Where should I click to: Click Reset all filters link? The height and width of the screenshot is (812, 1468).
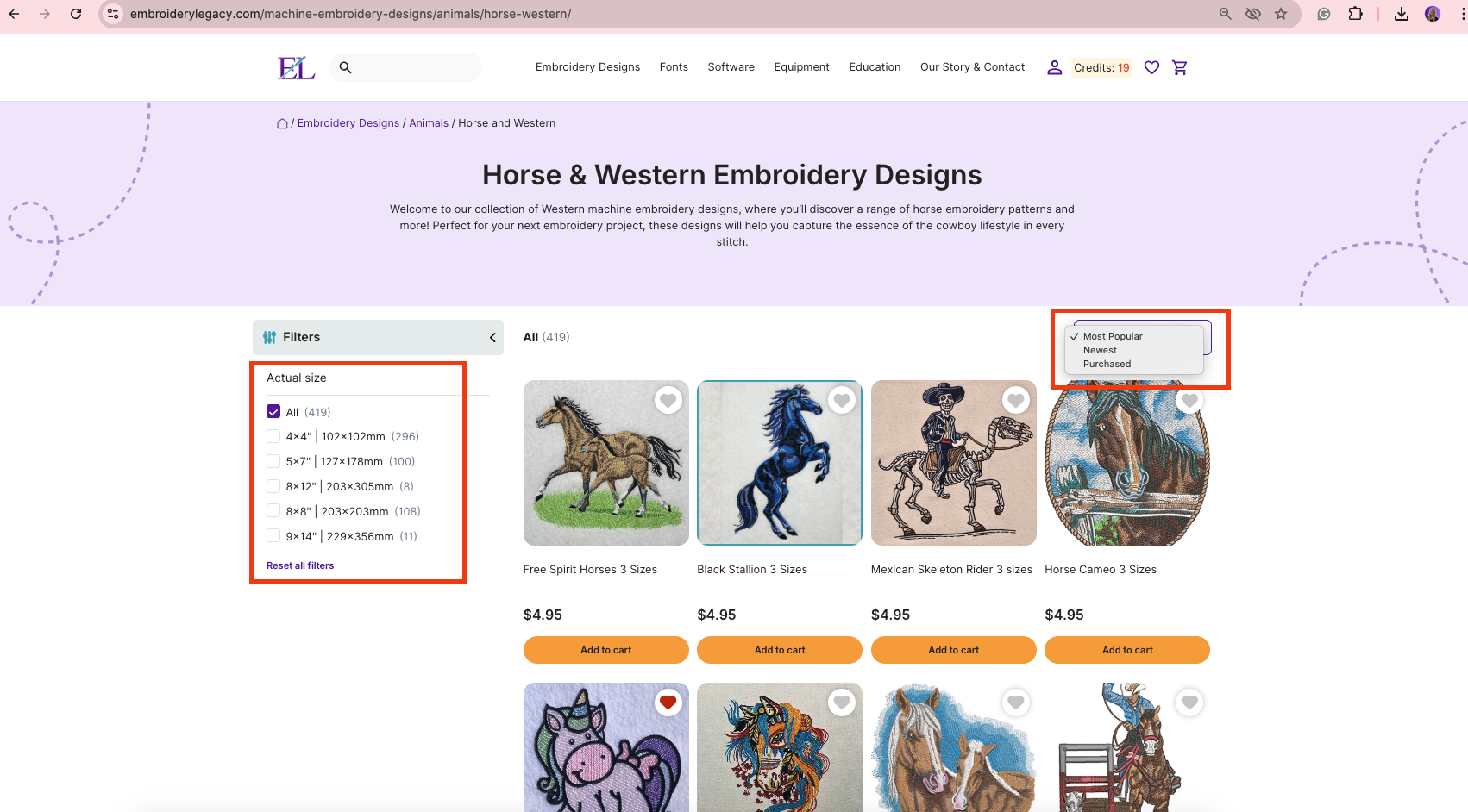coord(300,565)
